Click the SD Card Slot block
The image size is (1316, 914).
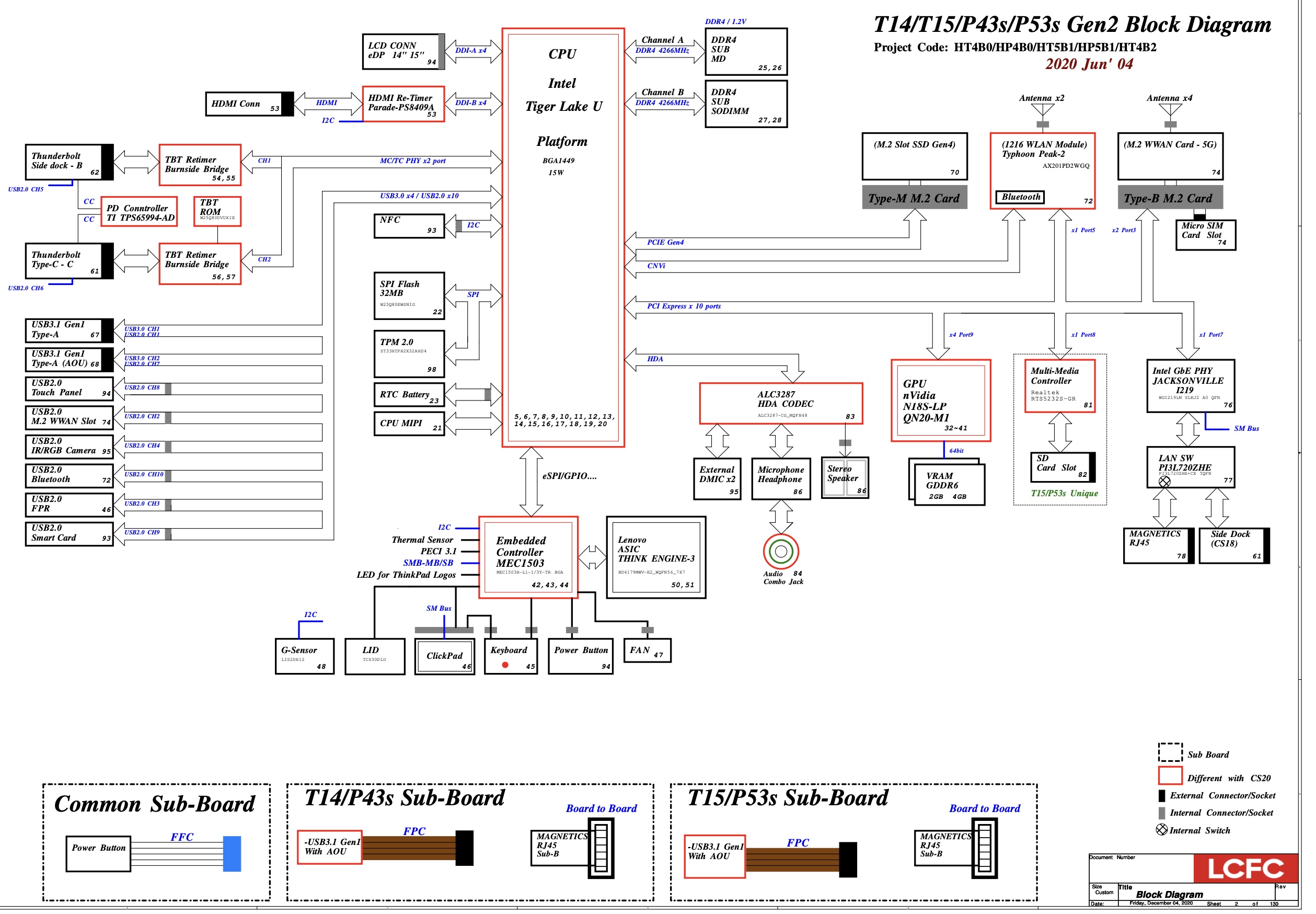[x=1063, y=467]
